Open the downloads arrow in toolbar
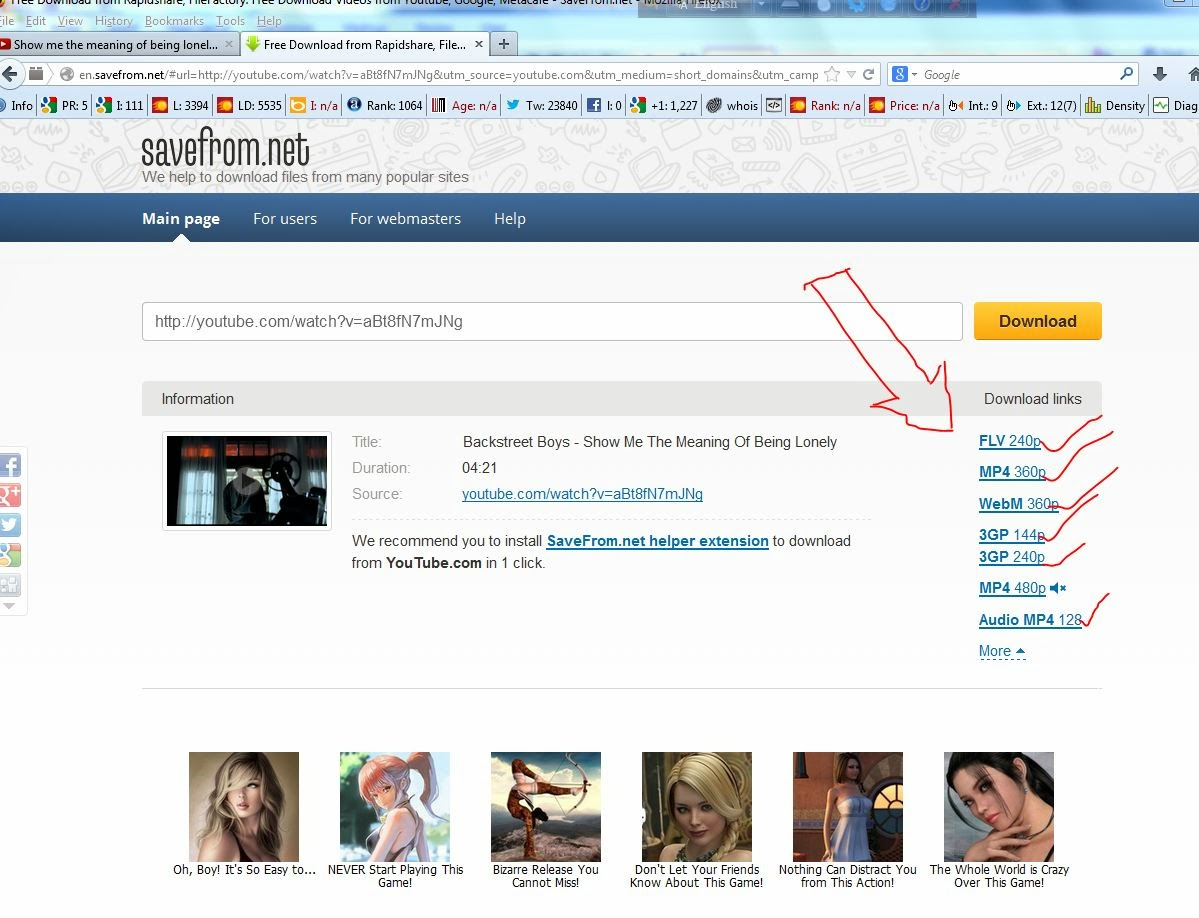This screenshot has height=918, width=1199. click(x=1159, y=74)
